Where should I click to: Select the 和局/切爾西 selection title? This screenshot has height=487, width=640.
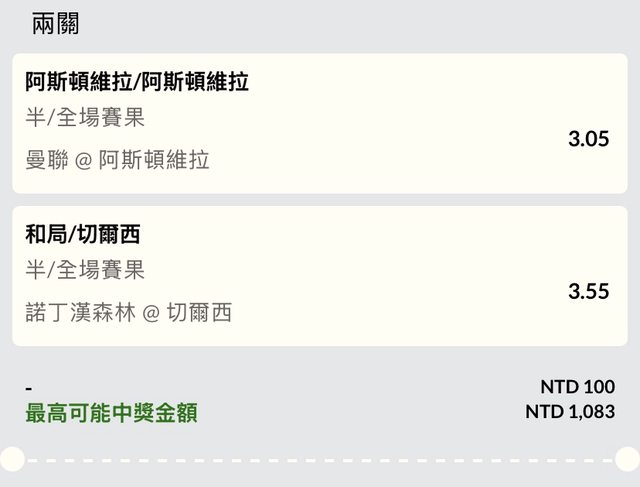point(82,235)
